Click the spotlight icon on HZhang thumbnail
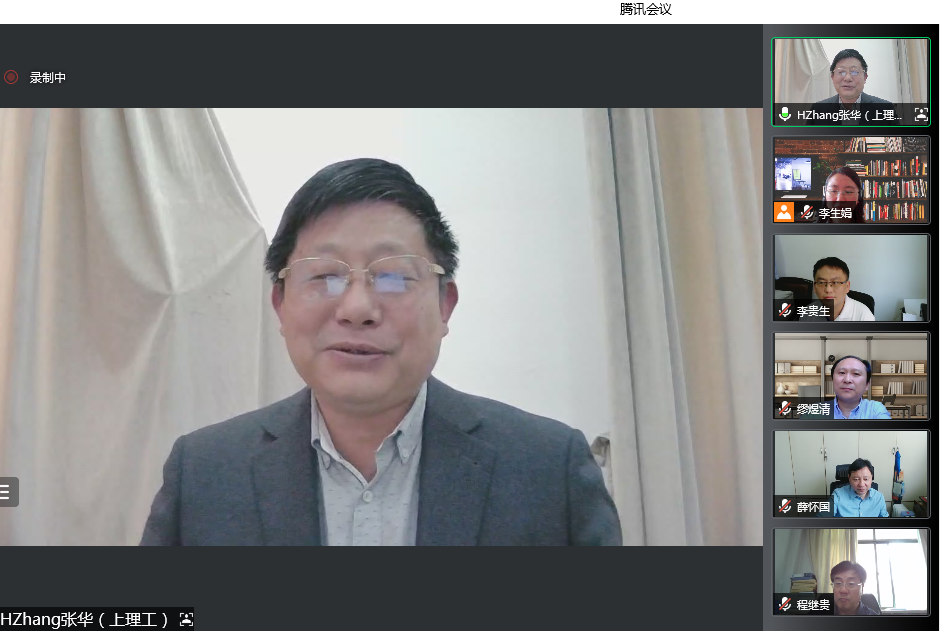This screenshot has height=631, width=940. [920, 115]
